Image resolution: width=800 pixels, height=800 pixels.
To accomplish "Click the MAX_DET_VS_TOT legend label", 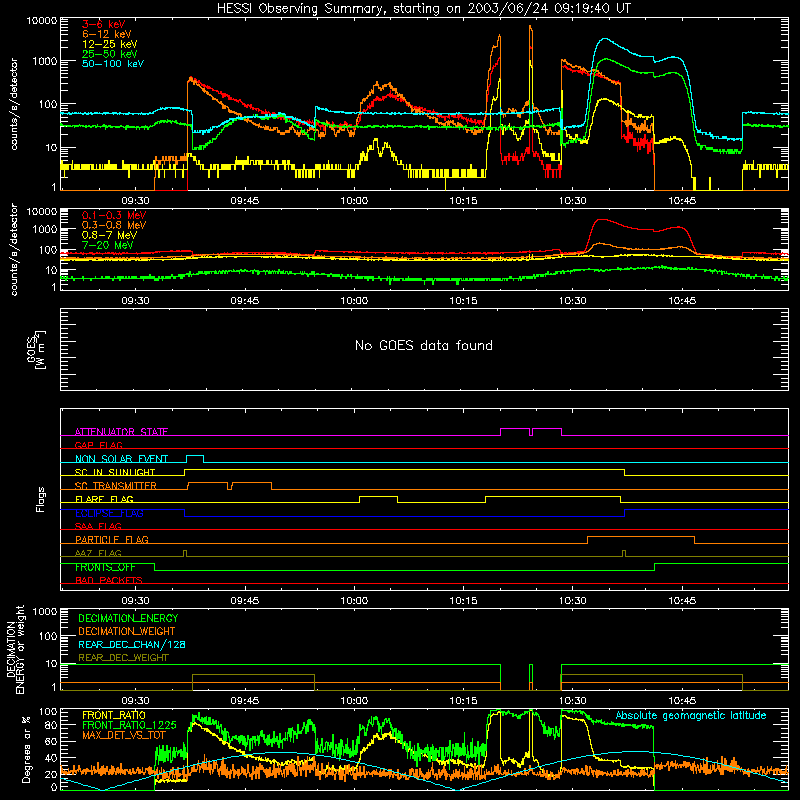I will 124,735.
